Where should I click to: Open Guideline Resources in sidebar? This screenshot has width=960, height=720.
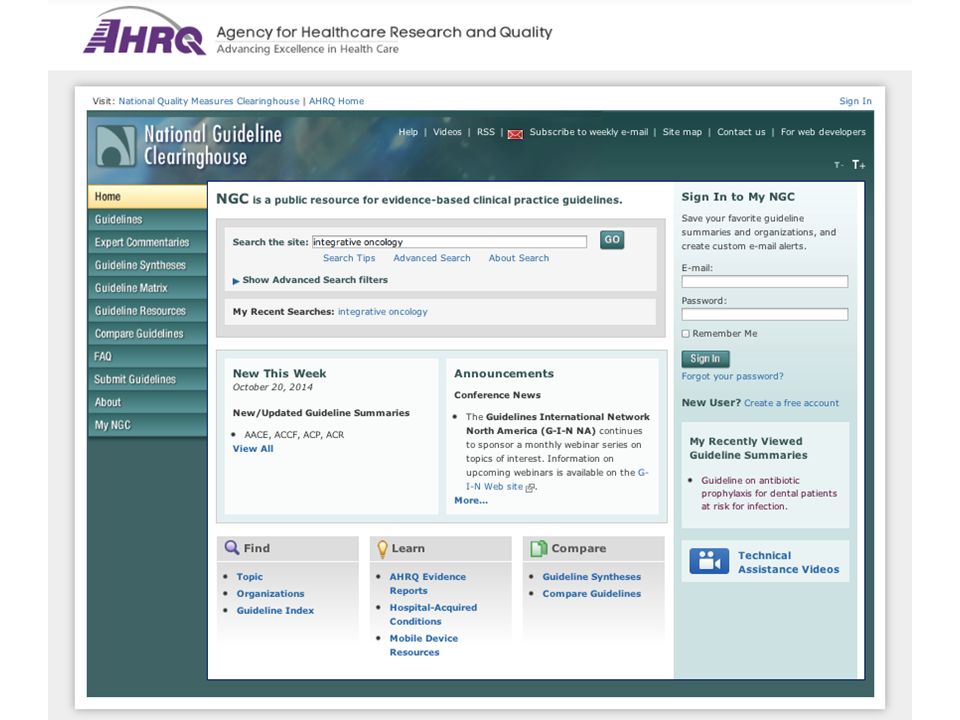(147, 311)
